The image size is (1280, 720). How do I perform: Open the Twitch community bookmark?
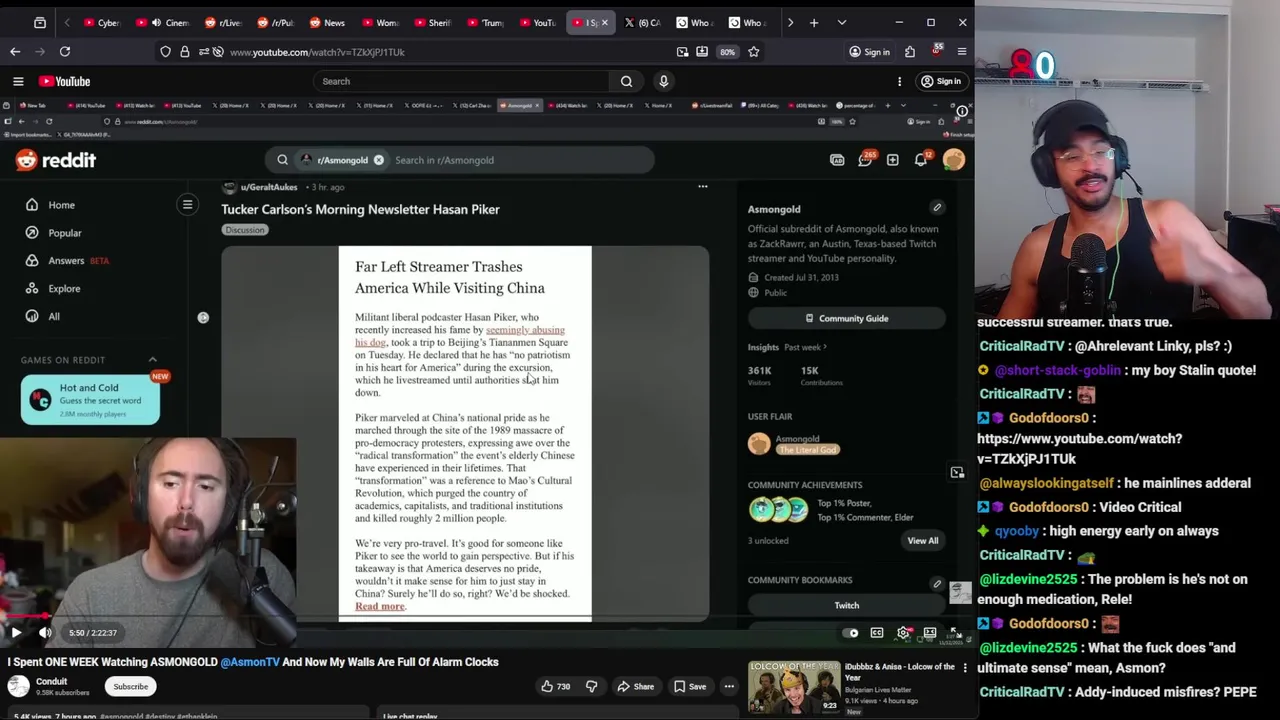[846, 605]
